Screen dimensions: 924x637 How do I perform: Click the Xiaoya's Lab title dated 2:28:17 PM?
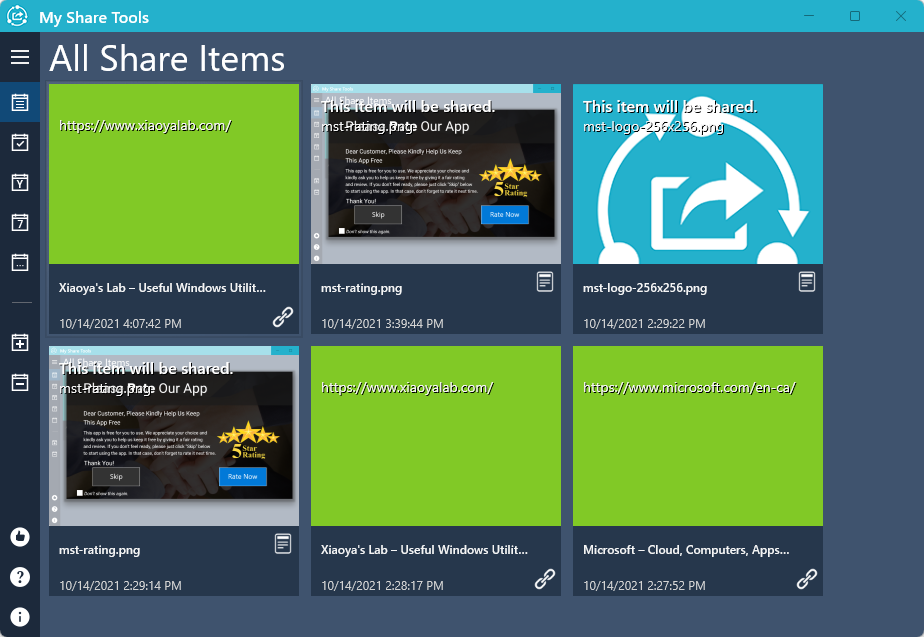[x=424, y=550]
